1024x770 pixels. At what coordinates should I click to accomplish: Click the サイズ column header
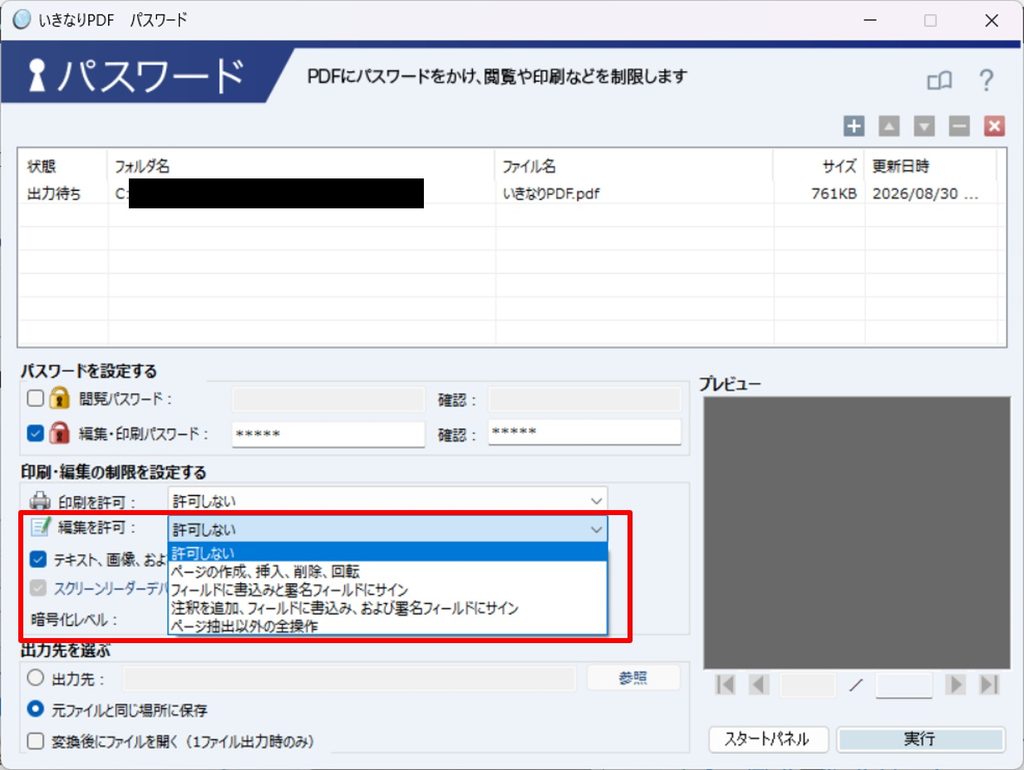click(x=819, y=166)
